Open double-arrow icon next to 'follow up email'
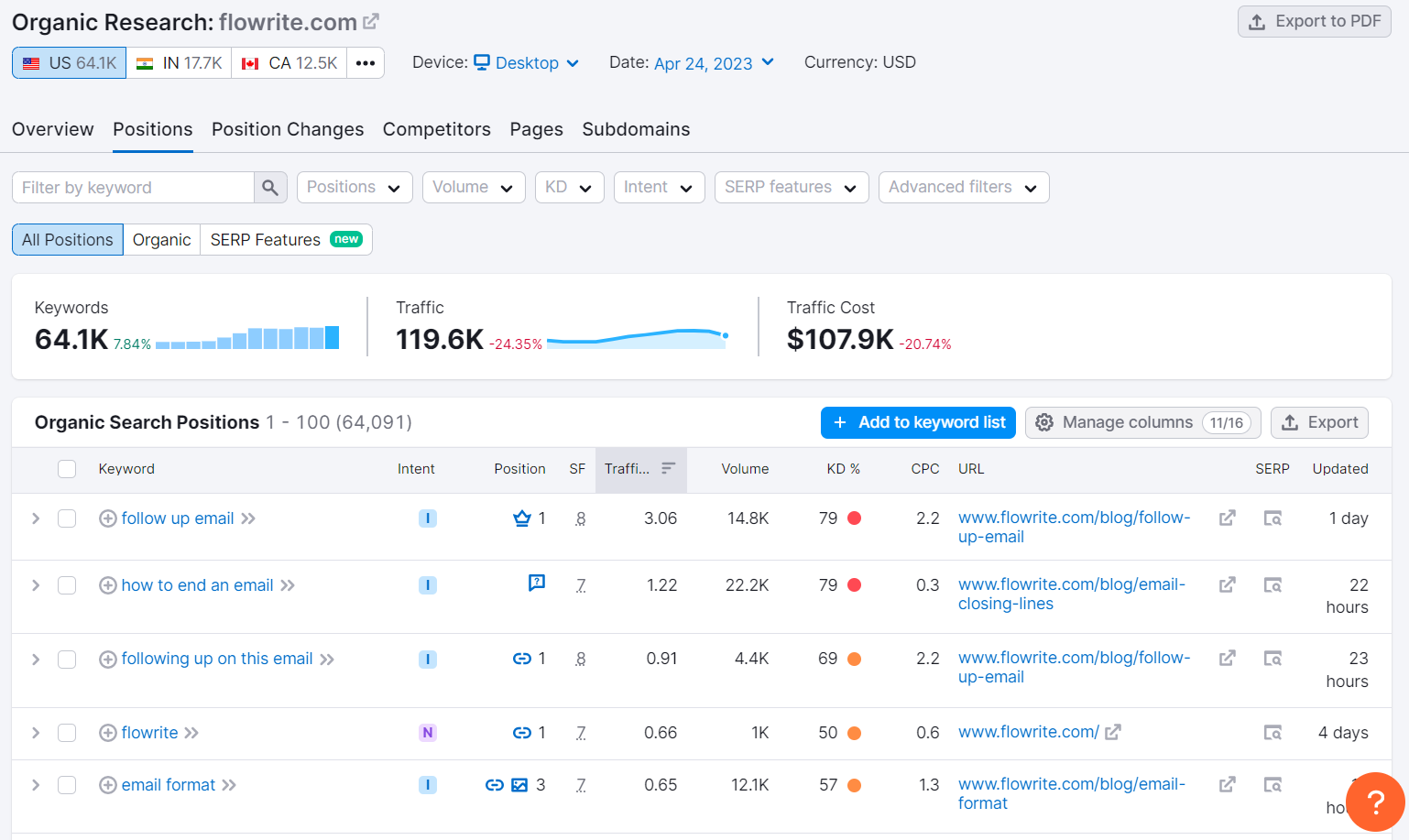1409x840 pixels. (x=248, y=518)
